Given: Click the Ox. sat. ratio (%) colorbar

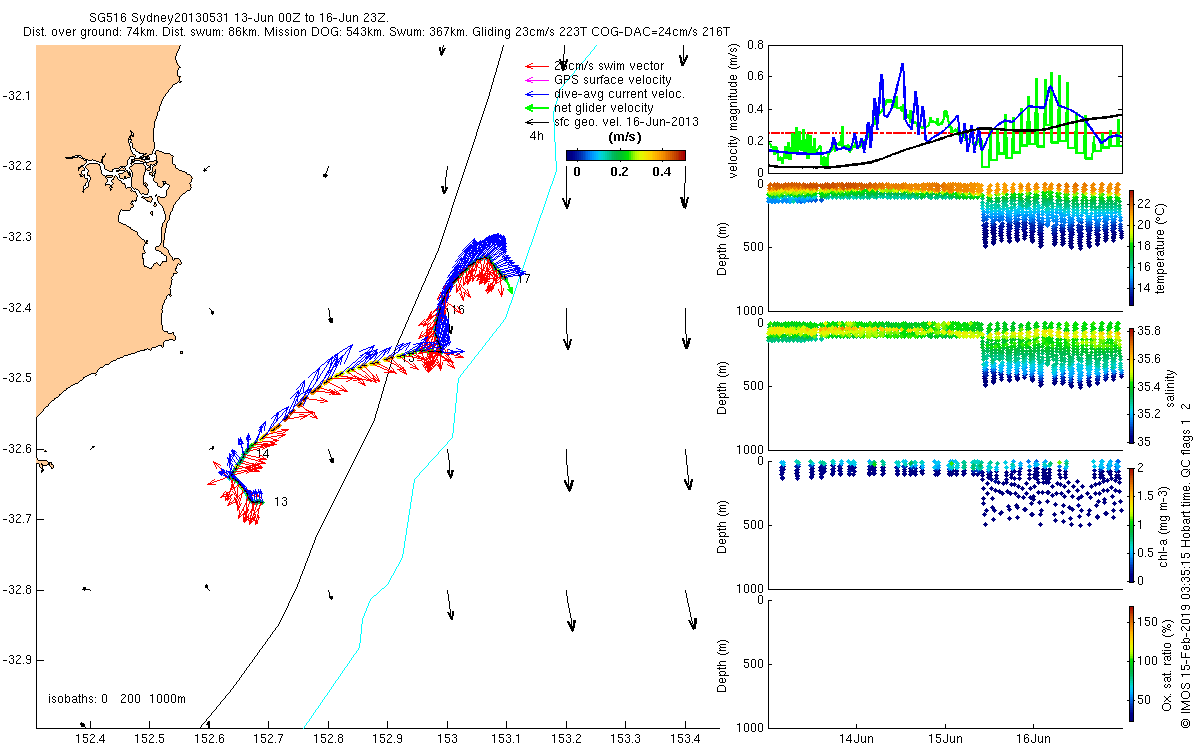Looking at the screenshot, I should pyautogui.click(x=1131, y=663).
